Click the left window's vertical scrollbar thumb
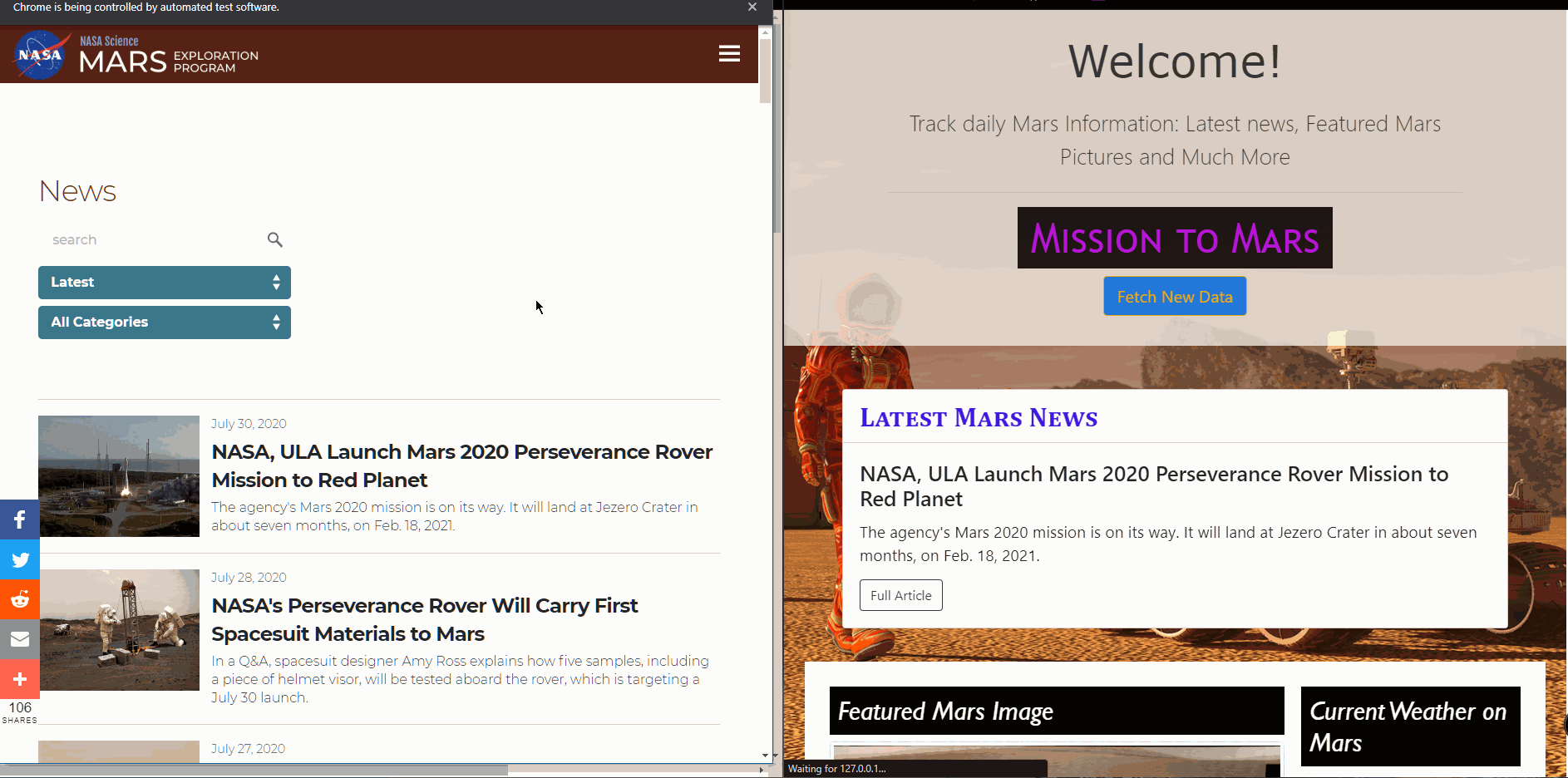This screenshot has height=778, width=1568. tap(766, 71)
